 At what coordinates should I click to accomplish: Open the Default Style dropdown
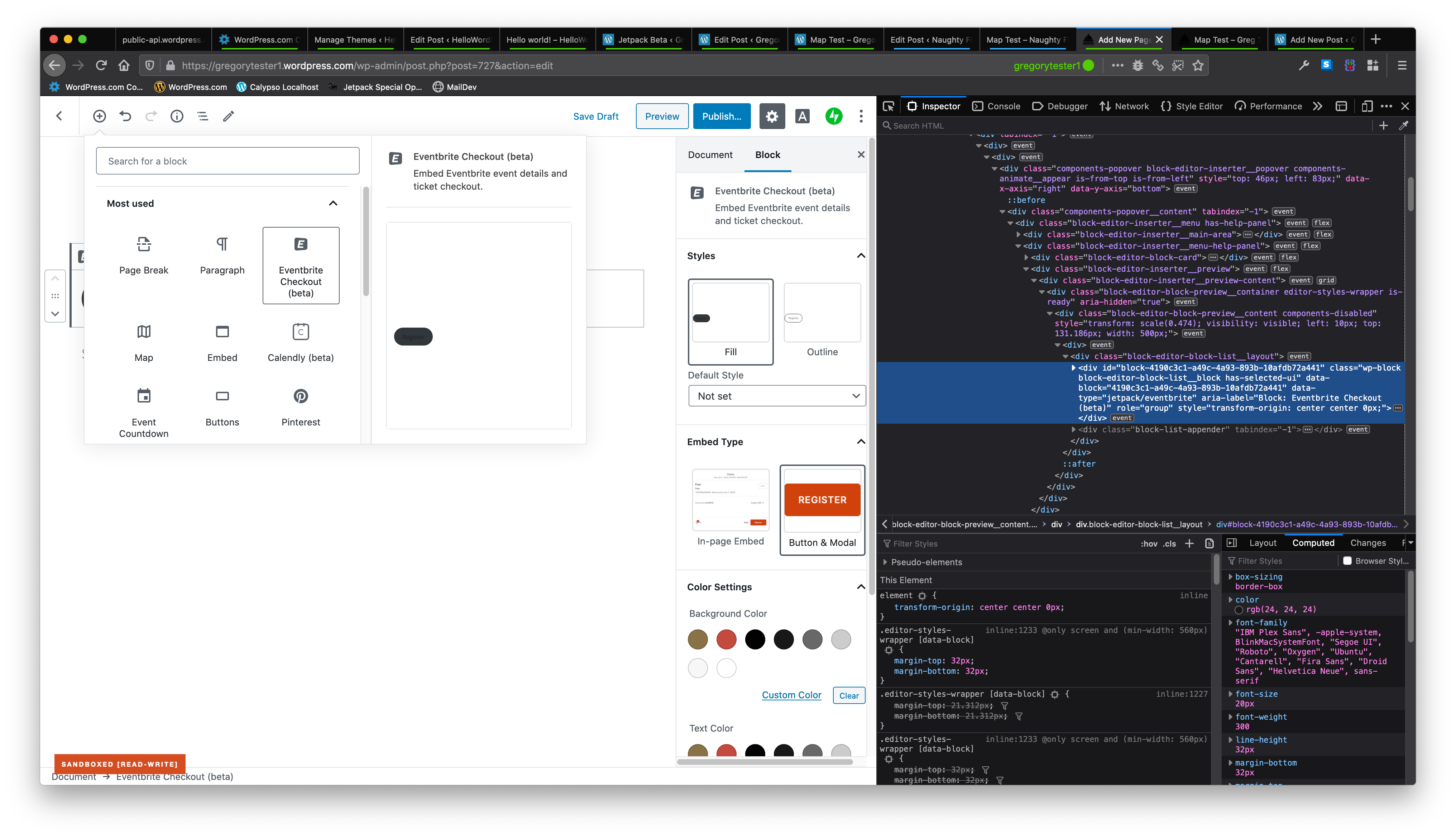coord(777,396)
